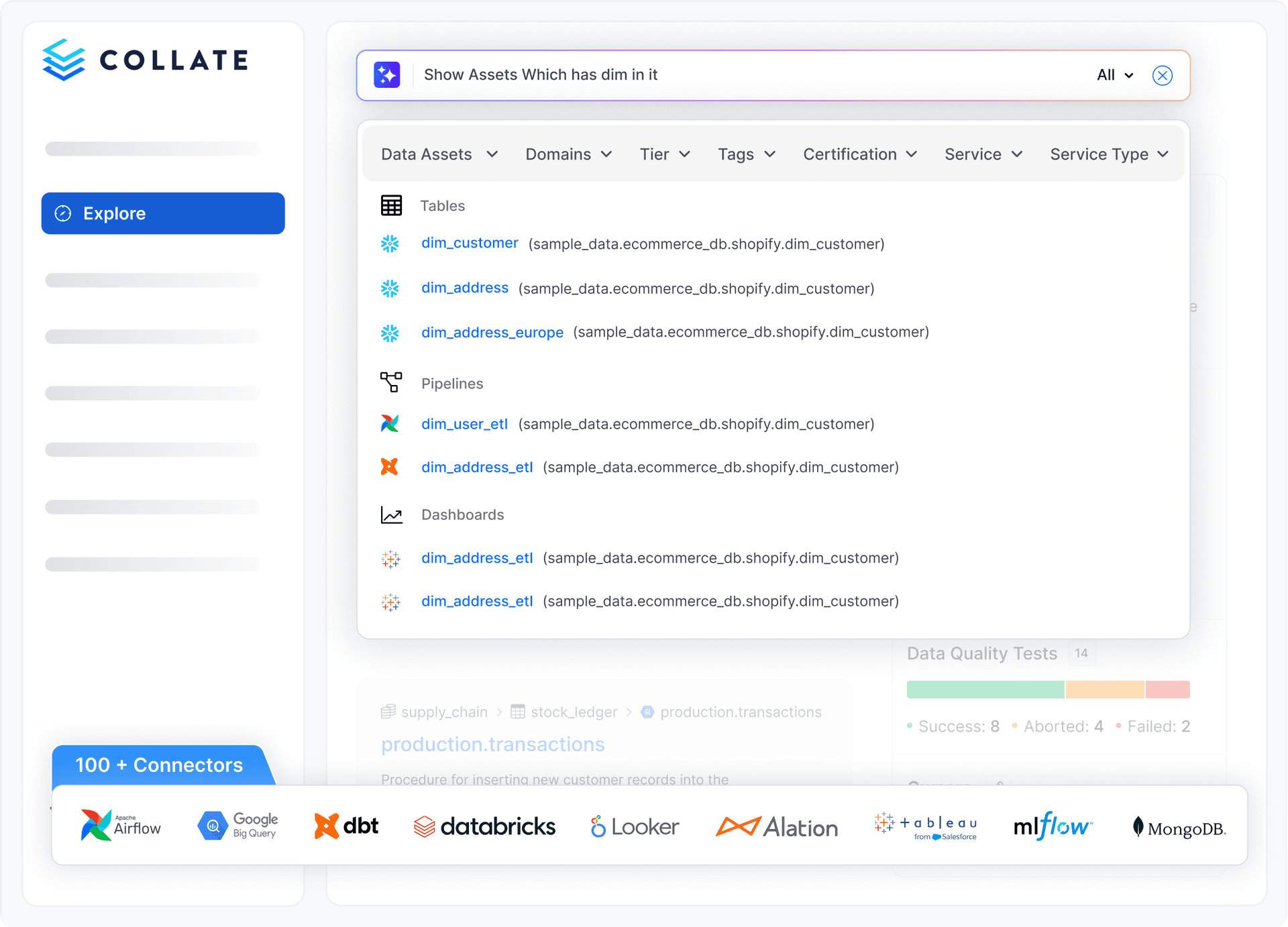
Task: Expand the Service Type filter
Action: (x=1108, y=154)
